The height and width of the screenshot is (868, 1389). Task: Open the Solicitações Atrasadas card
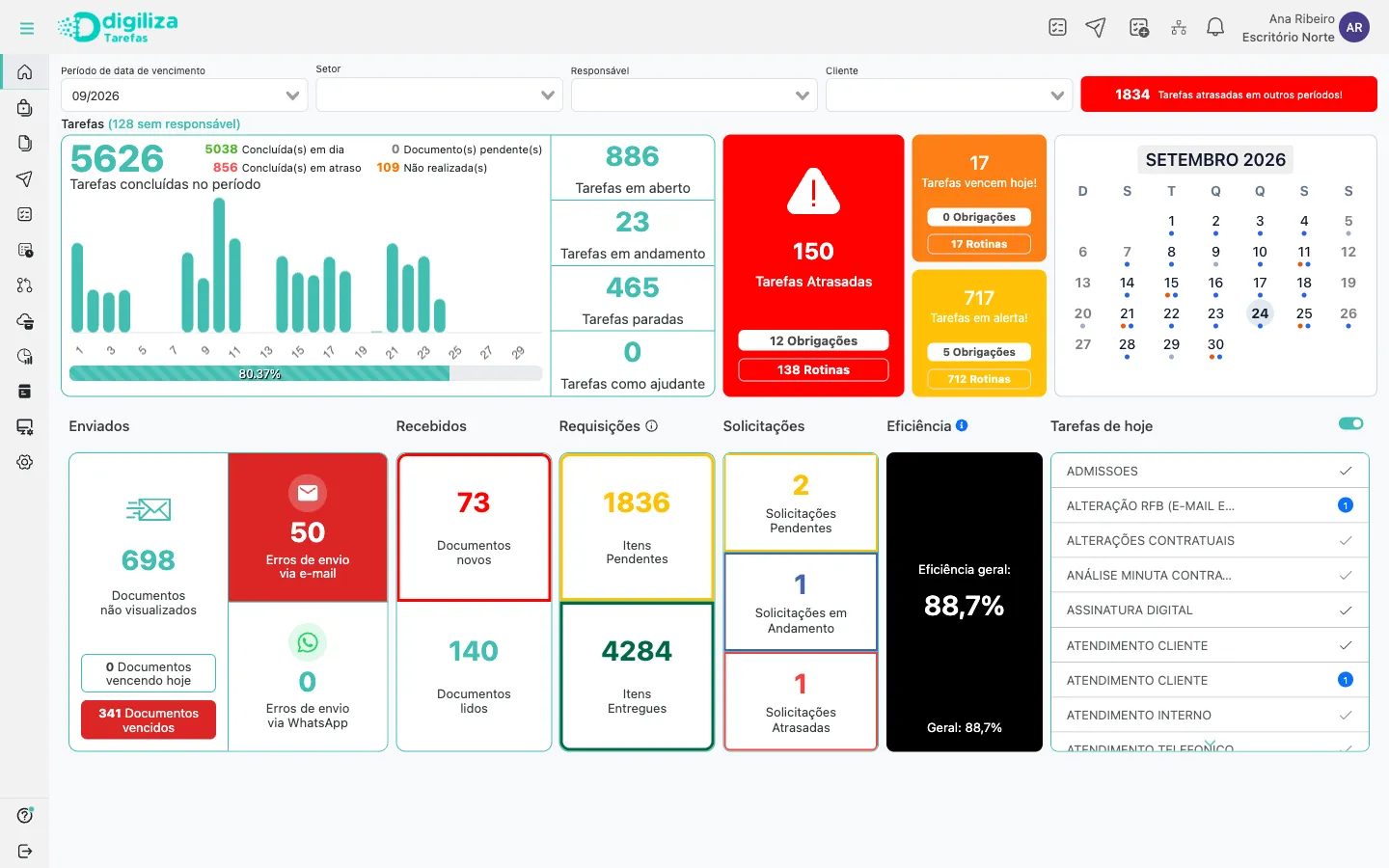801,701
